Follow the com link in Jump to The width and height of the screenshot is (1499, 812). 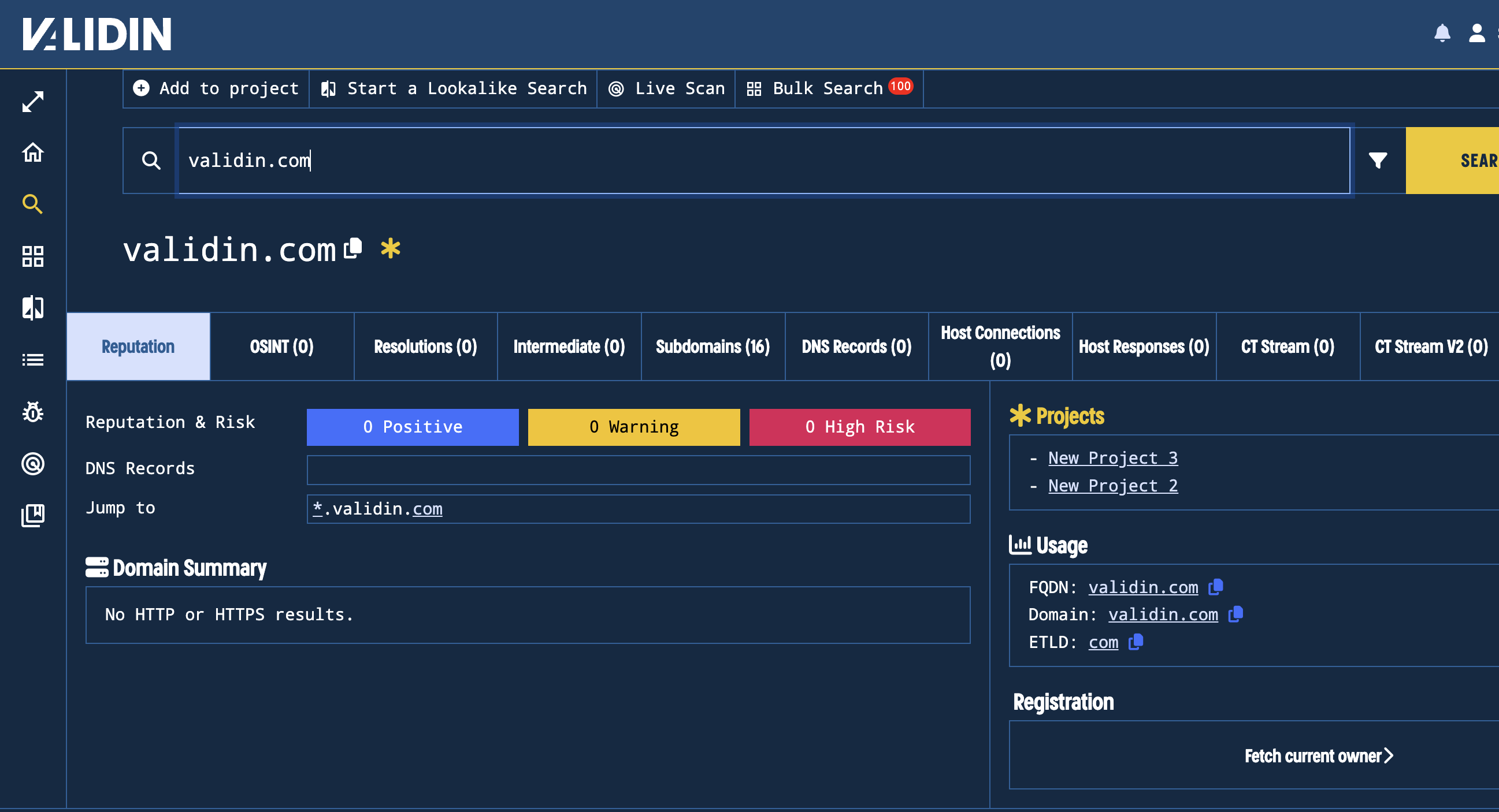tap(427, 509)
